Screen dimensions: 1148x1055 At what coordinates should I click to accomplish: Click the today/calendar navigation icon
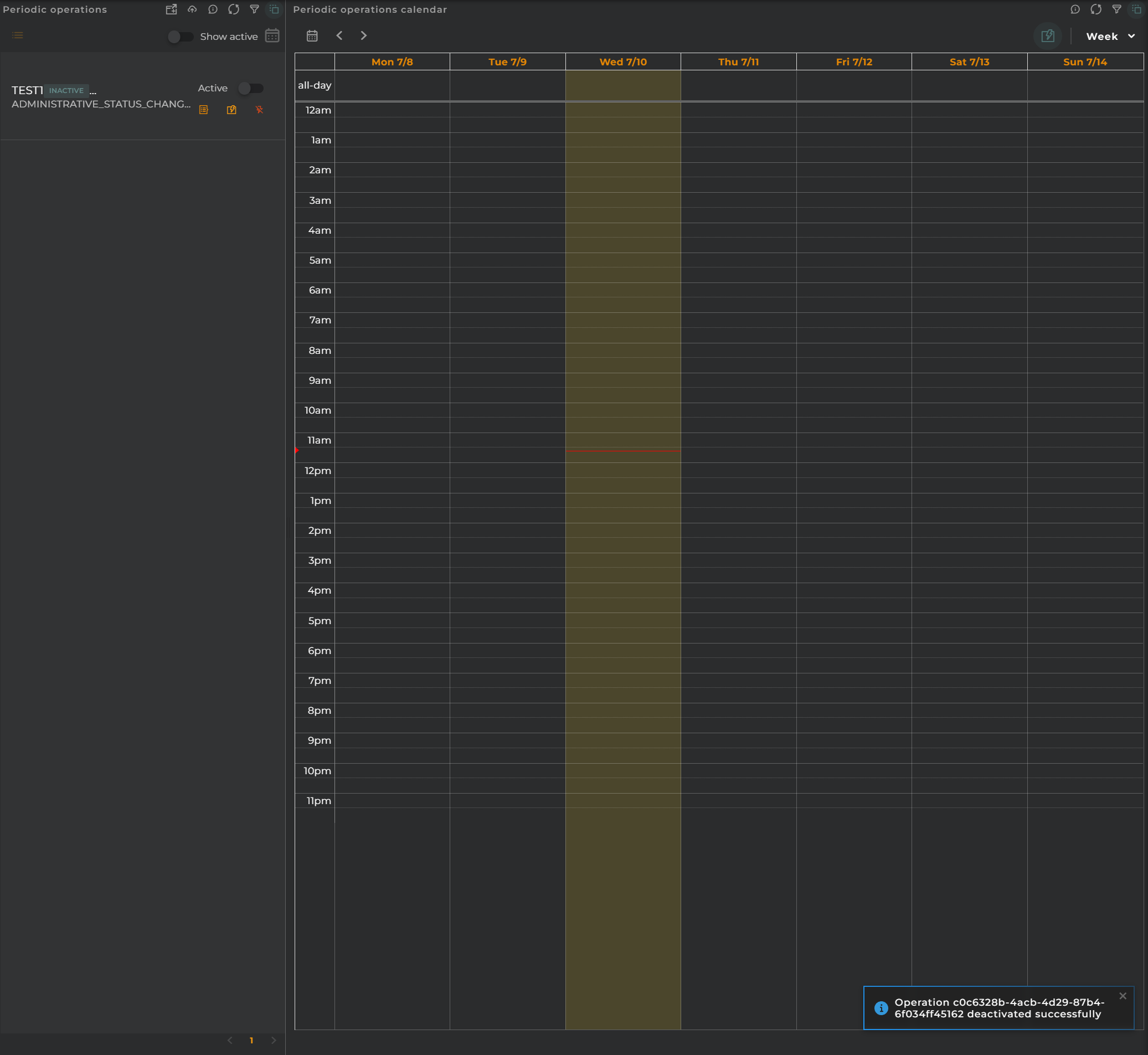click(x=313, y=36)
